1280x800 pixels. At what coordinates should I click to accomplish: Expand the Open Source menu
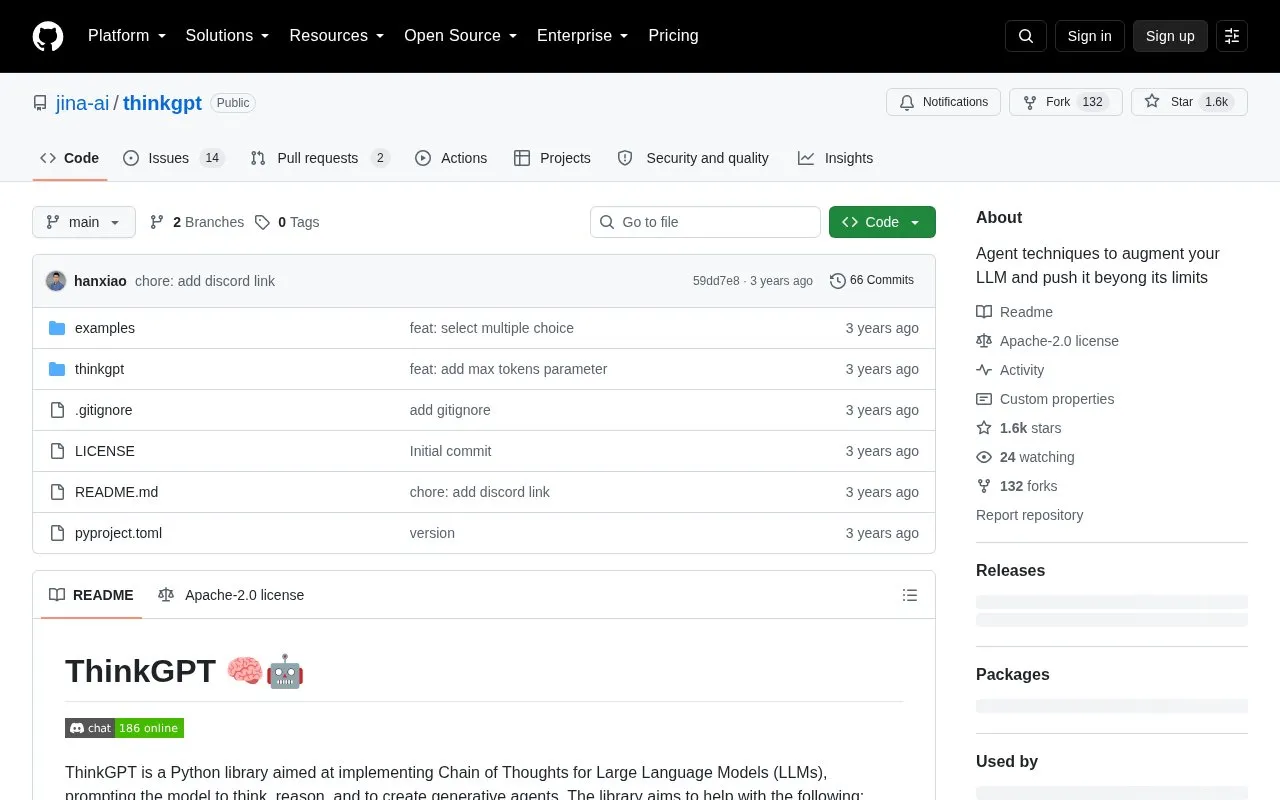tap(461, 36)
